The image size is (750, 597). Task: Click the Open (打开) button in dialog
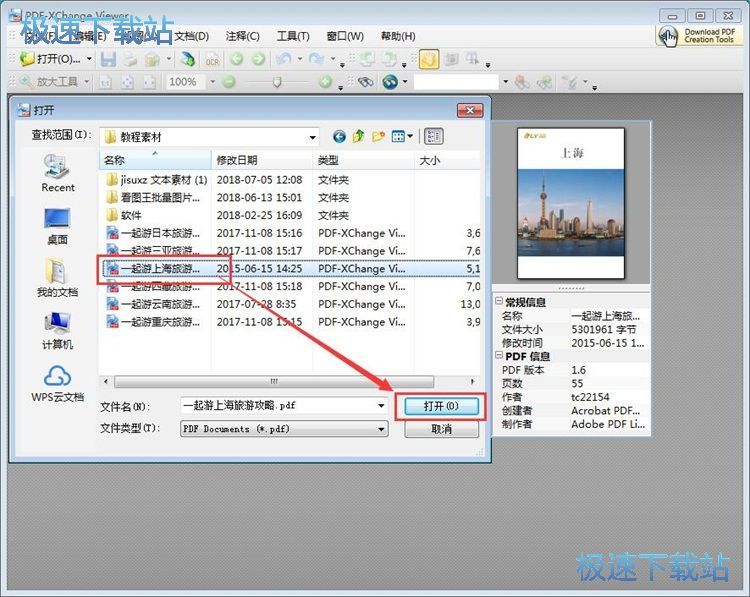tap(441, 406)
